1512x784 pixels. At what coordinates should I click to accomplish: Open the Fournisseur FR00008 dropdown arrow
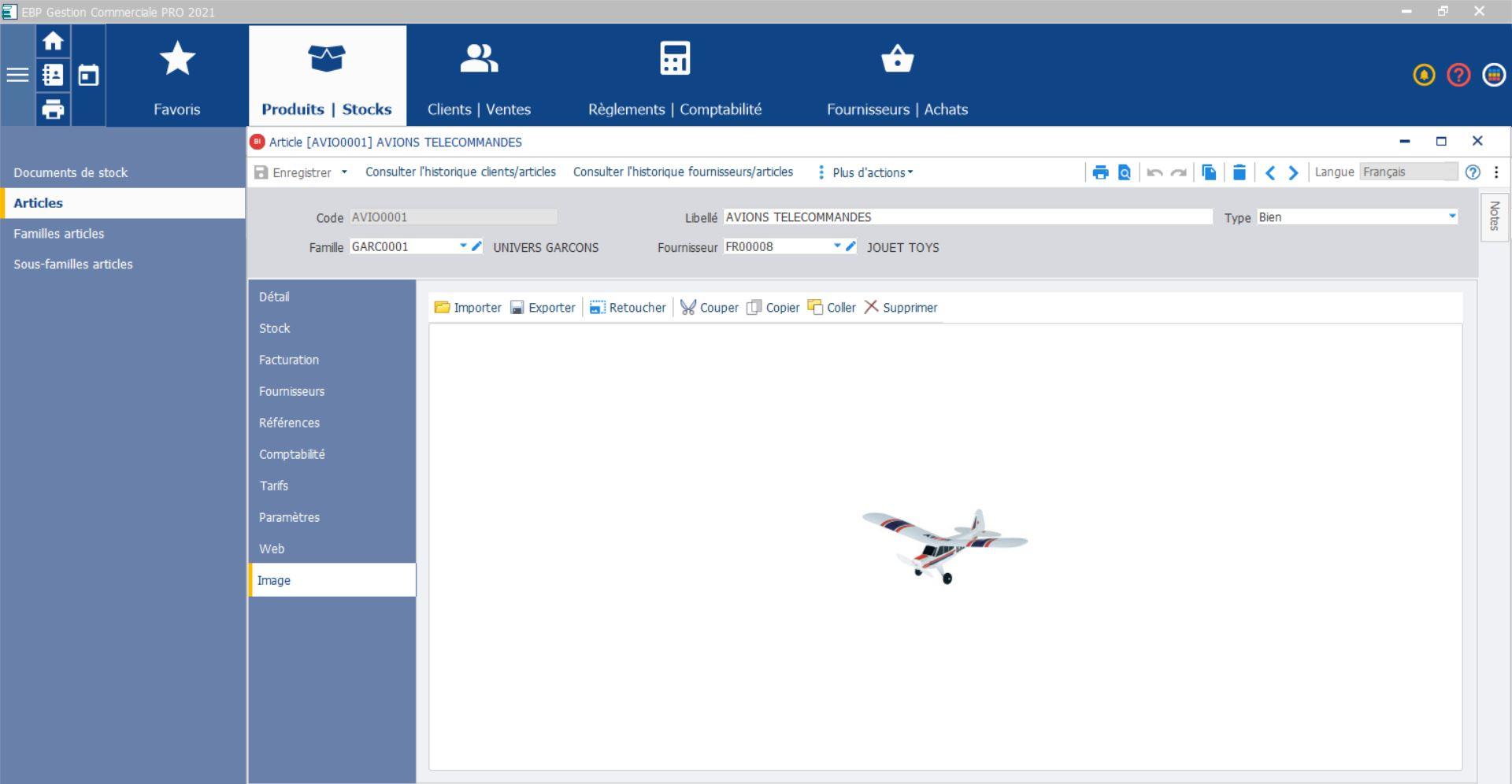click(x=837, y=246)
